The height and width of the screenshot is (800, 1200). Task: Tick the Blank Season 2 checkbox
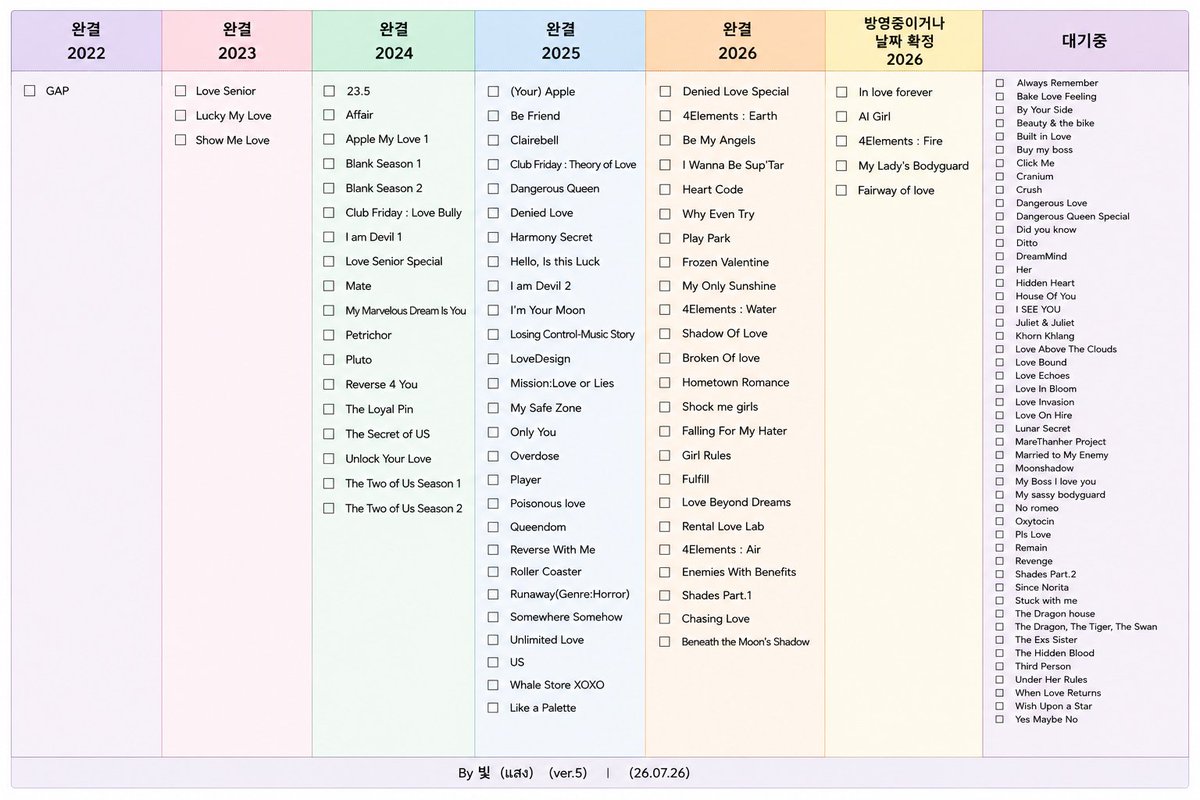(x=329, y=188)
